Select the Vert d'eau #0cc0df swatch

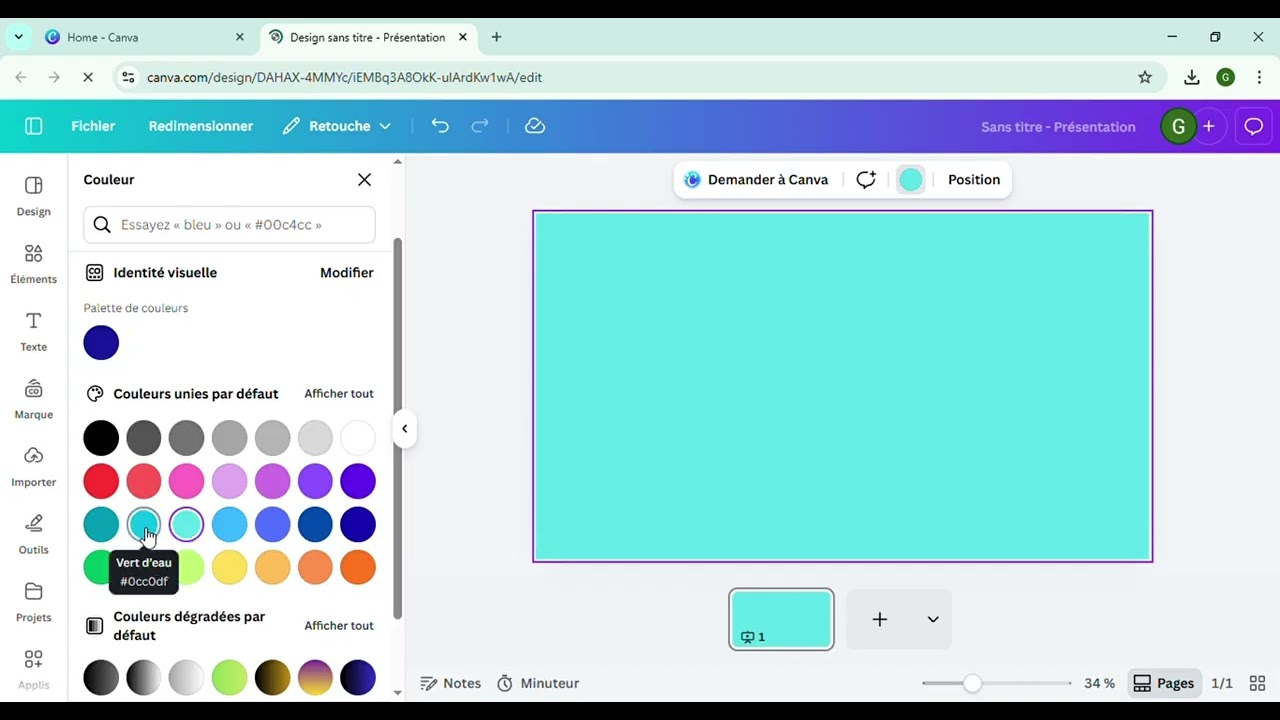(144, 524)
